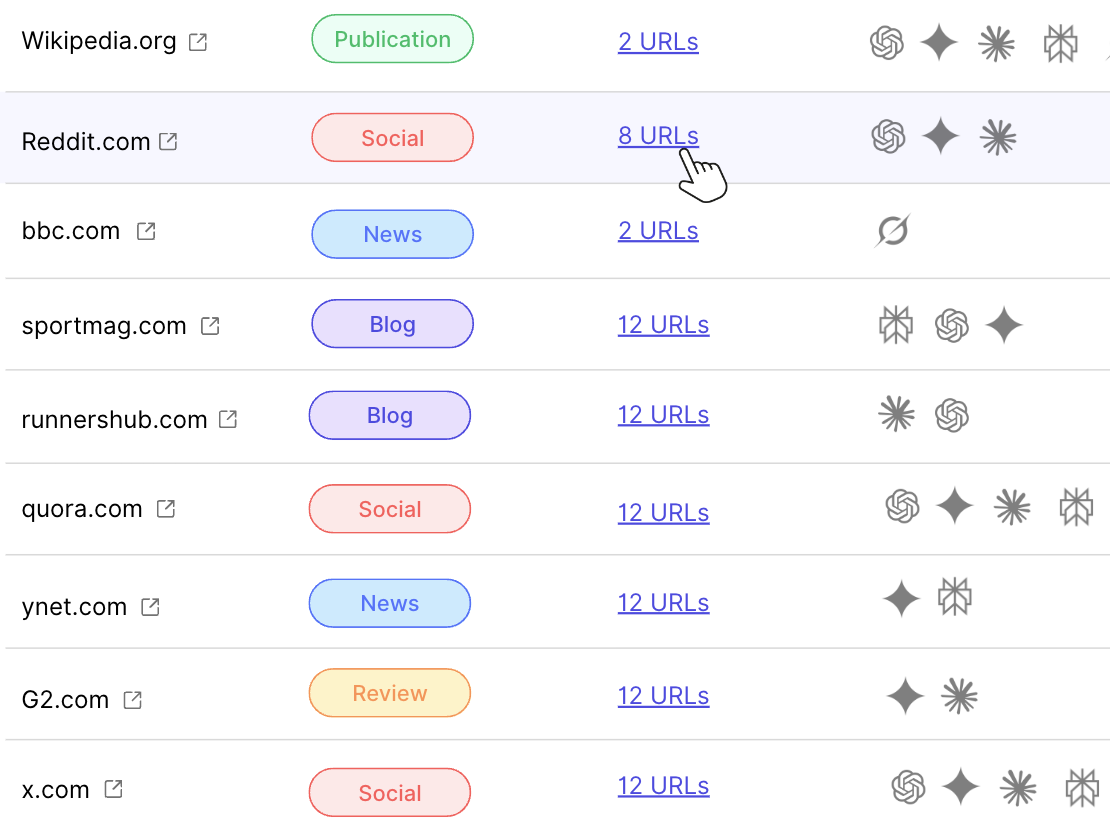Select the runnershub.com domain name

coord(114,419)
